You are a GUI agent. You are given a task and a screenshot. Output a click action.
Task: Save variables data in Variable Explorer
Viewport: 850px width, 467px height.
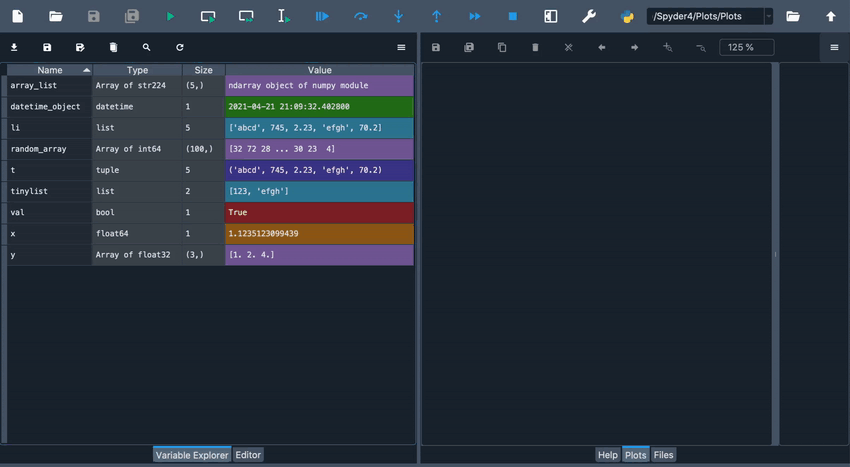point(47,47)
